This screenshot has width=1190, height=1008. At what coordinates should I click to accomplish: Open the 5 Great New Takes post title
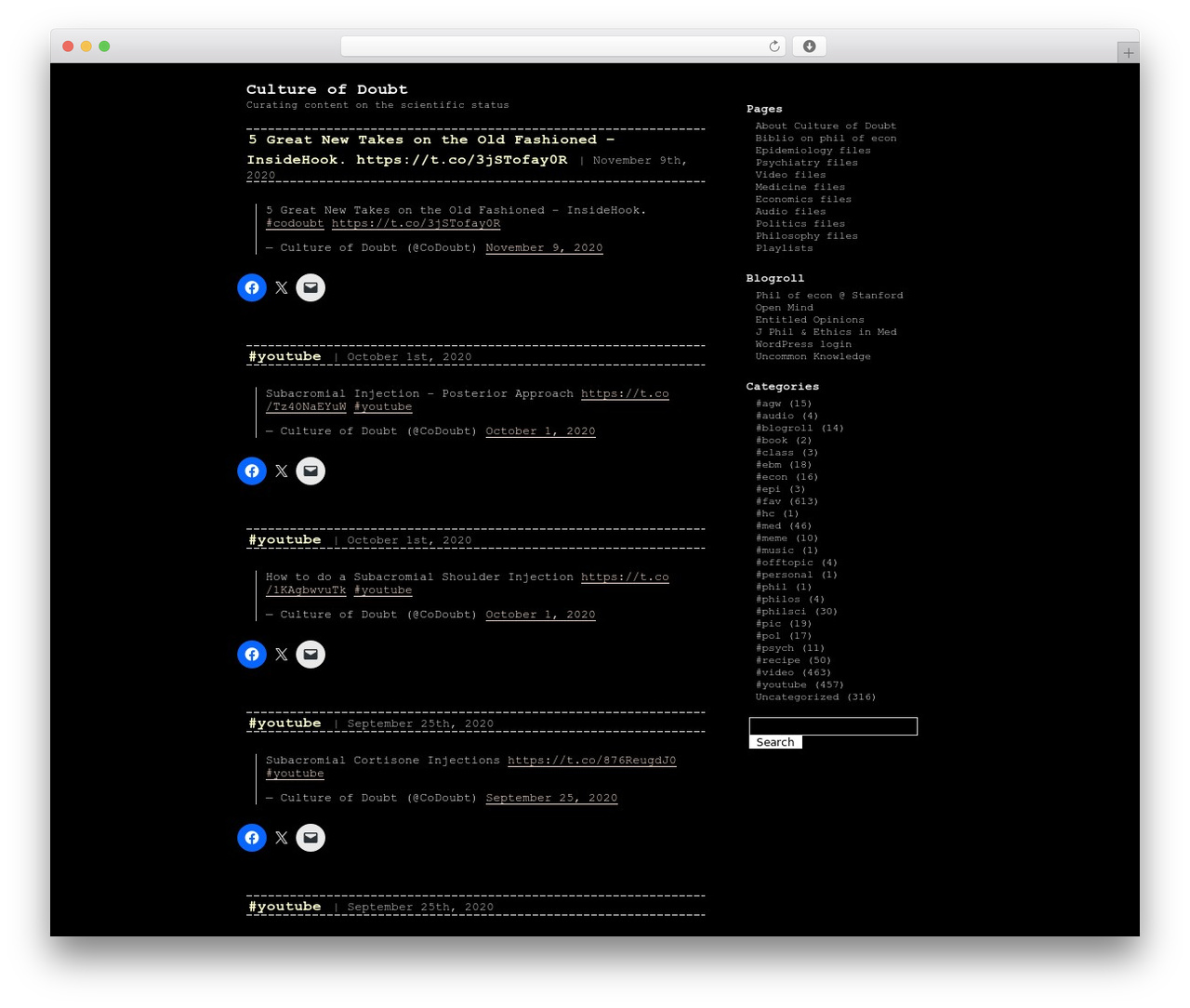[x=430, y=150]
